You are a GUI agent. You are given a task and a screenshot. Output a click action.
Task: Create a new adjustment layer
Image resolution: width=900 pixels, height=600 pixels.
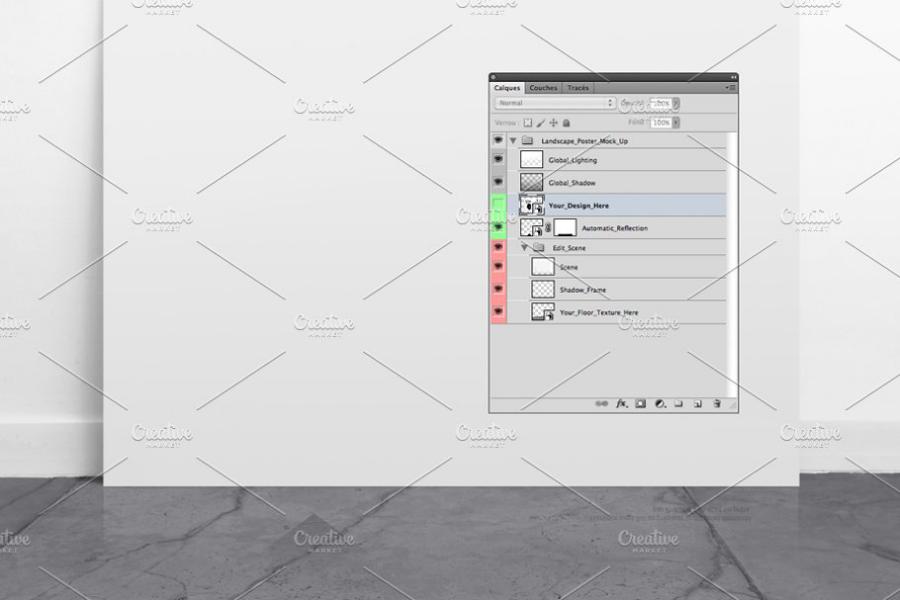click(x=660, y=404)
